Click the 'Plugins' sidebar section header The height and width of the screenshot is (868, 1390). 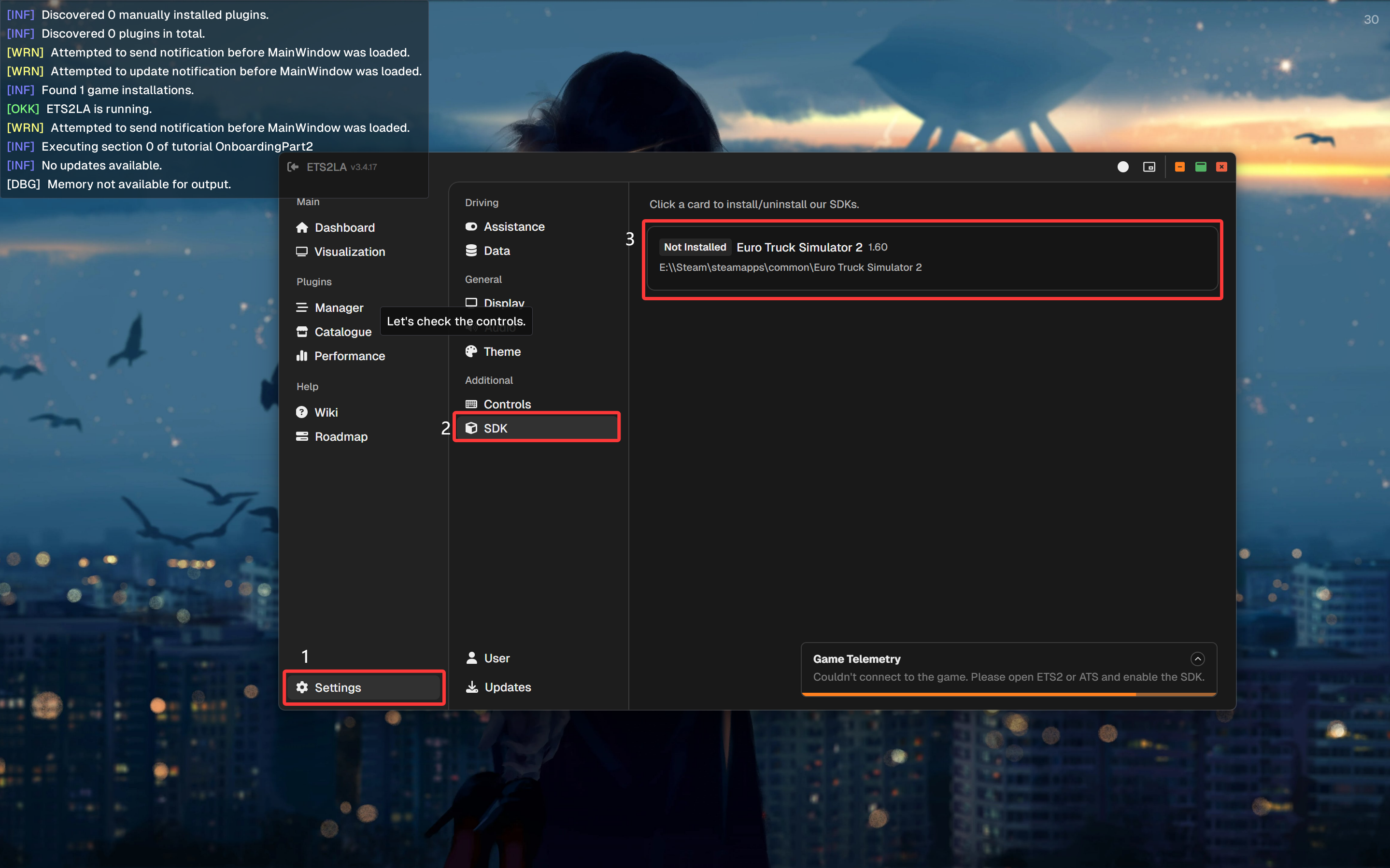click(x=314, y=282)
